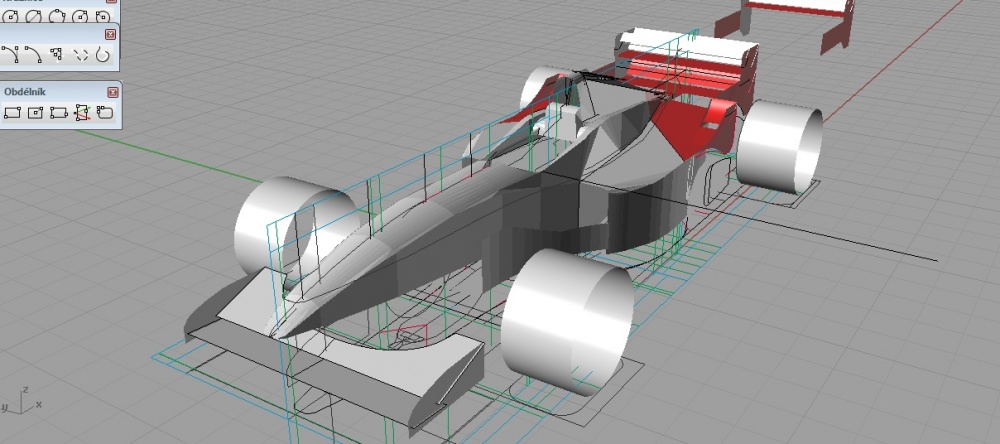
Task: Select the second arc tool with two endpoints
Action: point(33,55)
